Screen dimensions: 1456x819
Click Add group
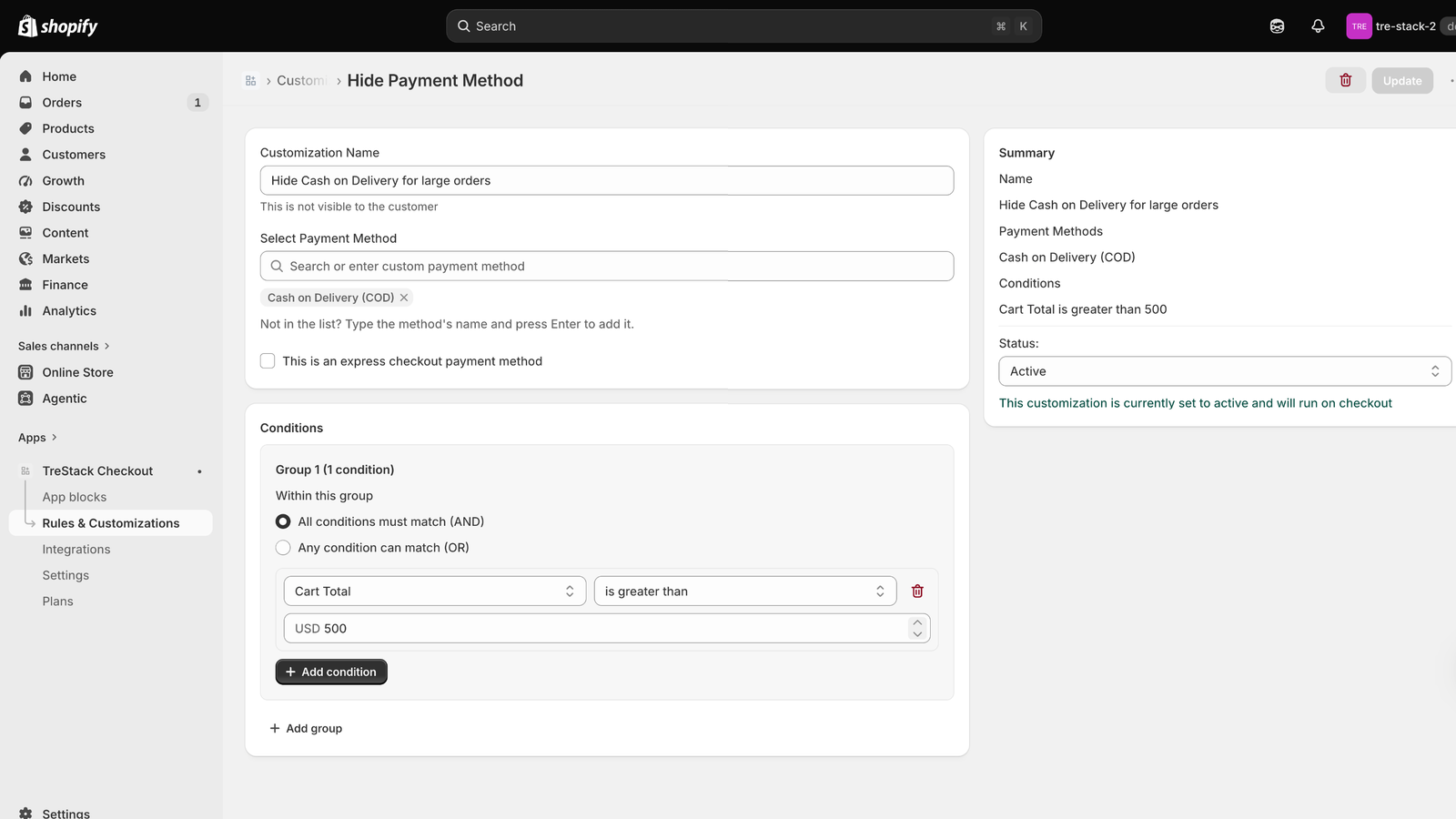pyautogui.click(x=306, y=728)
